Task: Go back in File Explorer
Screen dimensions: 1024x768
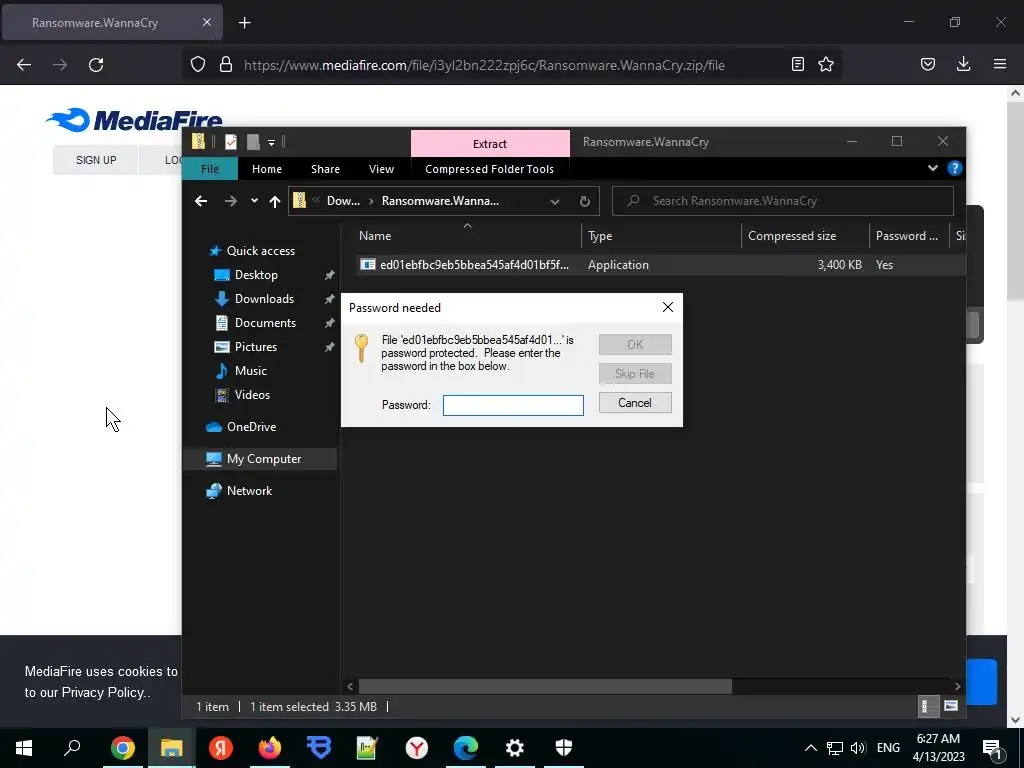Action: point(201,201)
